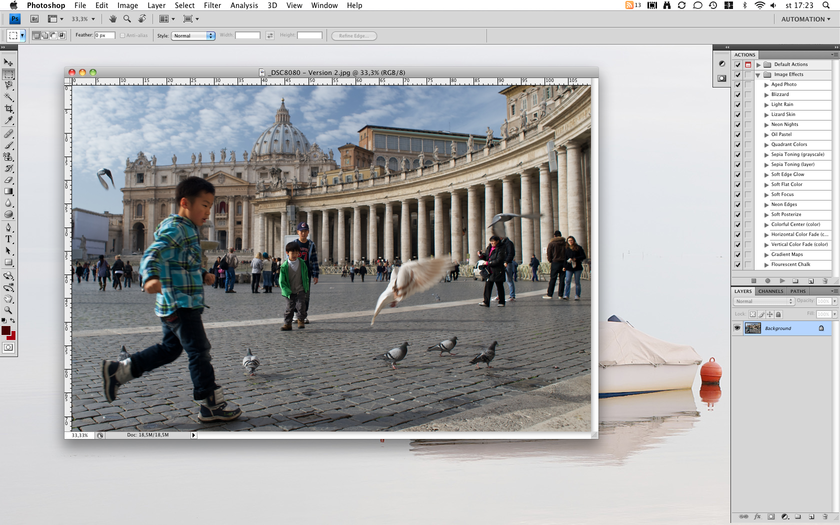Swap foreground and background colors
This screenshot has height=525, width=840.
pos(13,321)
